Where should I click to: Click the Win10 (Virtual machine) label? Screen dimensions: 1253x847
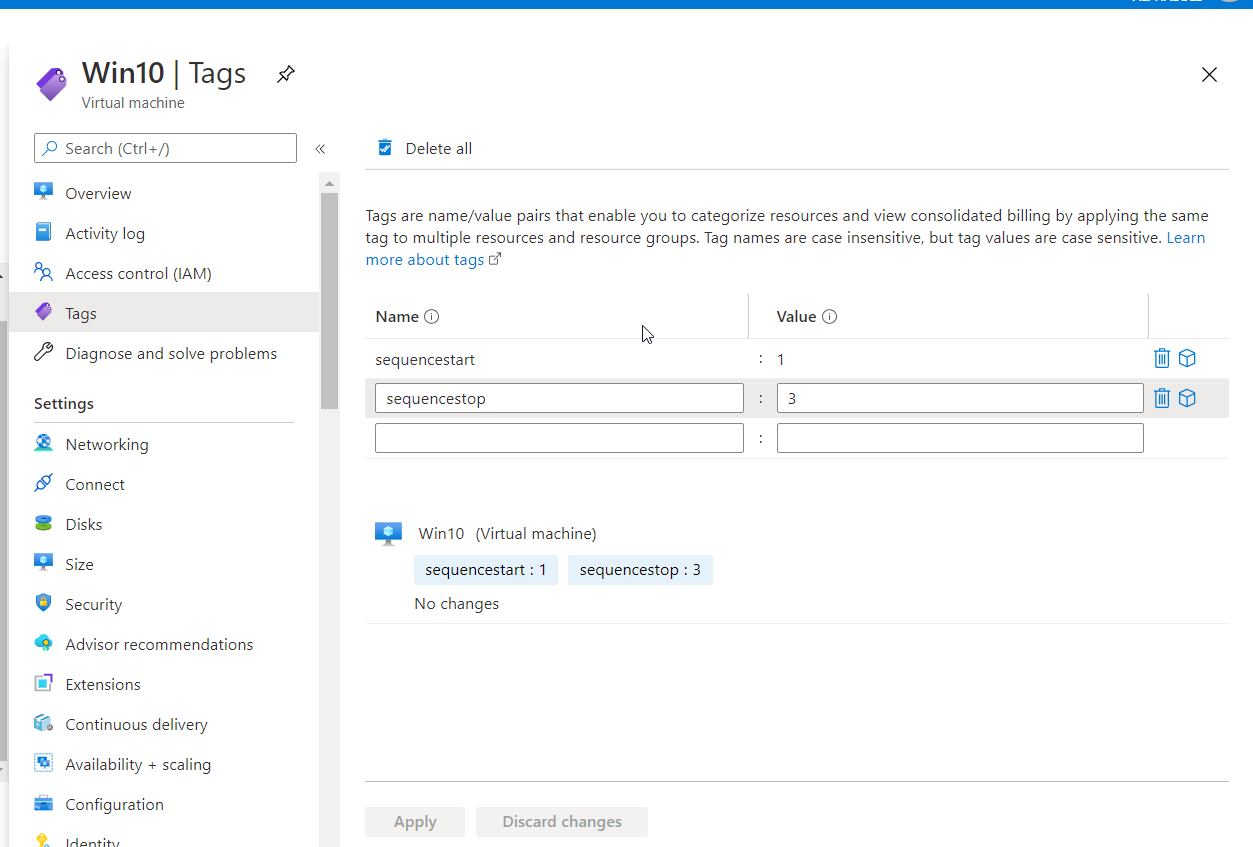(508, 534)
